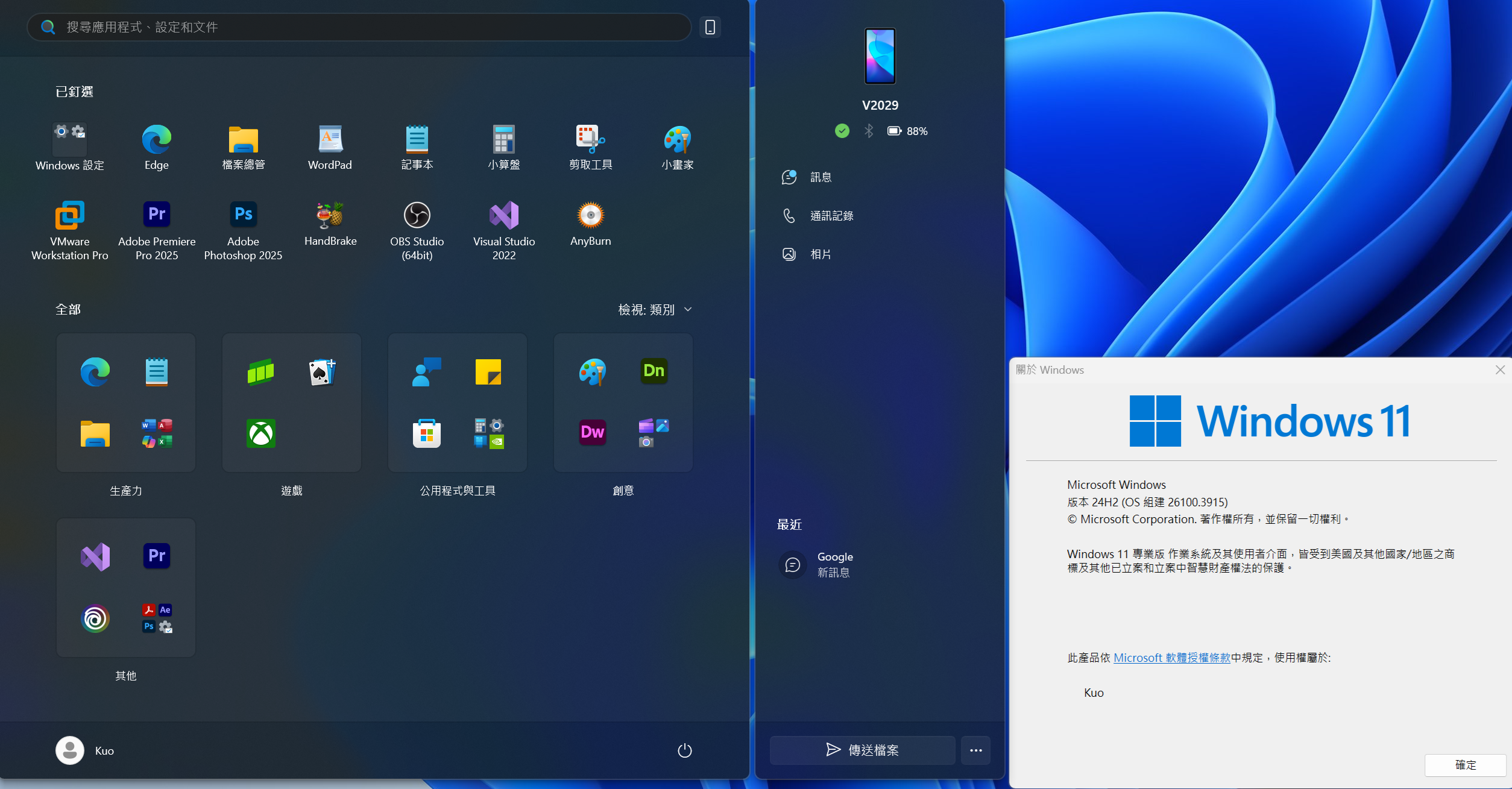Open Microsoft Store in 公用程式與工具 category
The width and height of the screenshot is (1512, 789).
(427, 433)
